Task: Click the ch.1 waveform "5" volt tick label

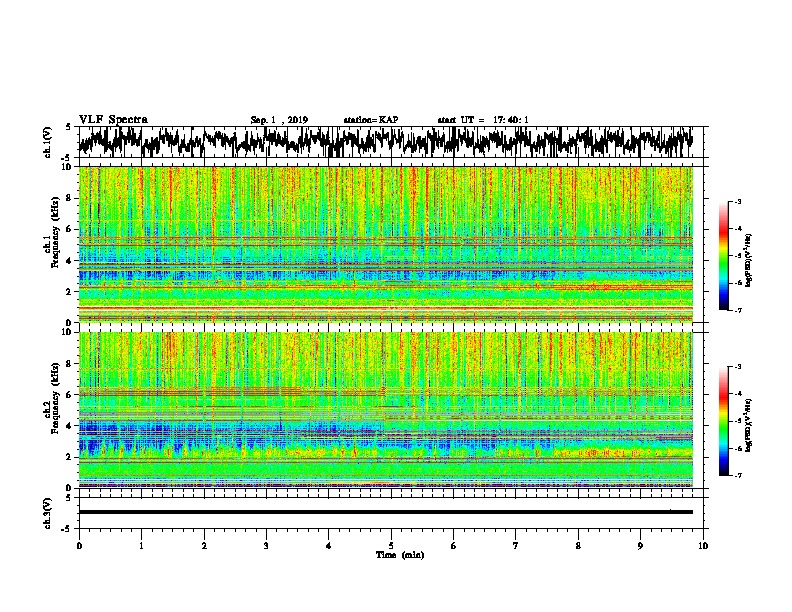Action: pos(69,127)
